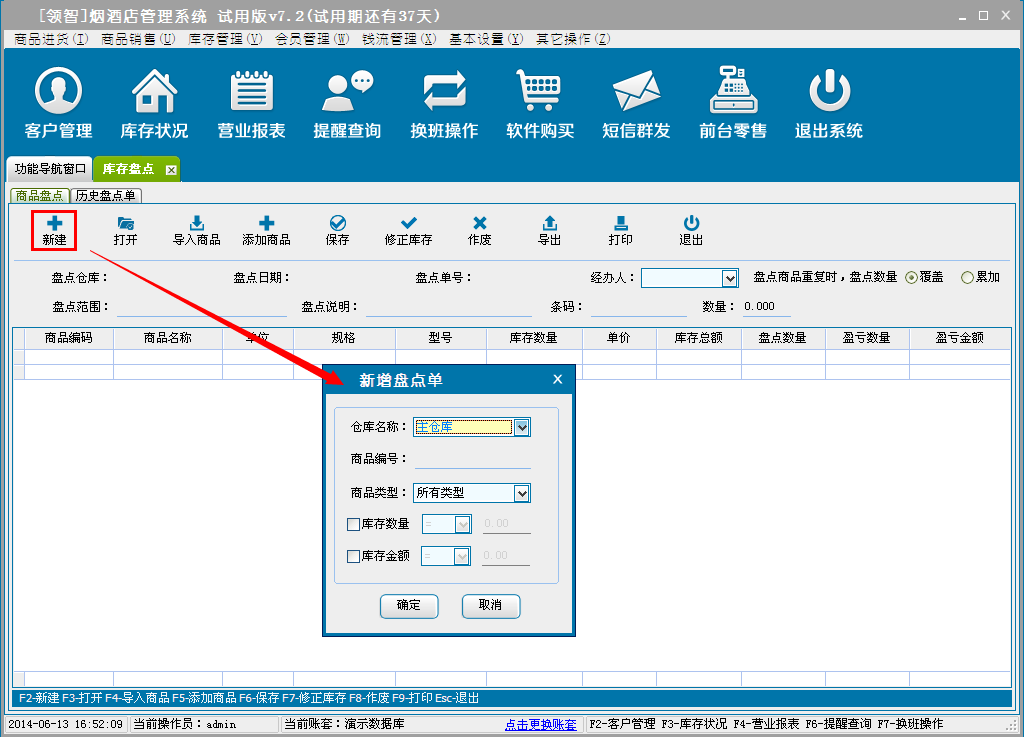Tick the 库存金额 checkbox
Screen dimensions: 1024x737
(353, 556)
